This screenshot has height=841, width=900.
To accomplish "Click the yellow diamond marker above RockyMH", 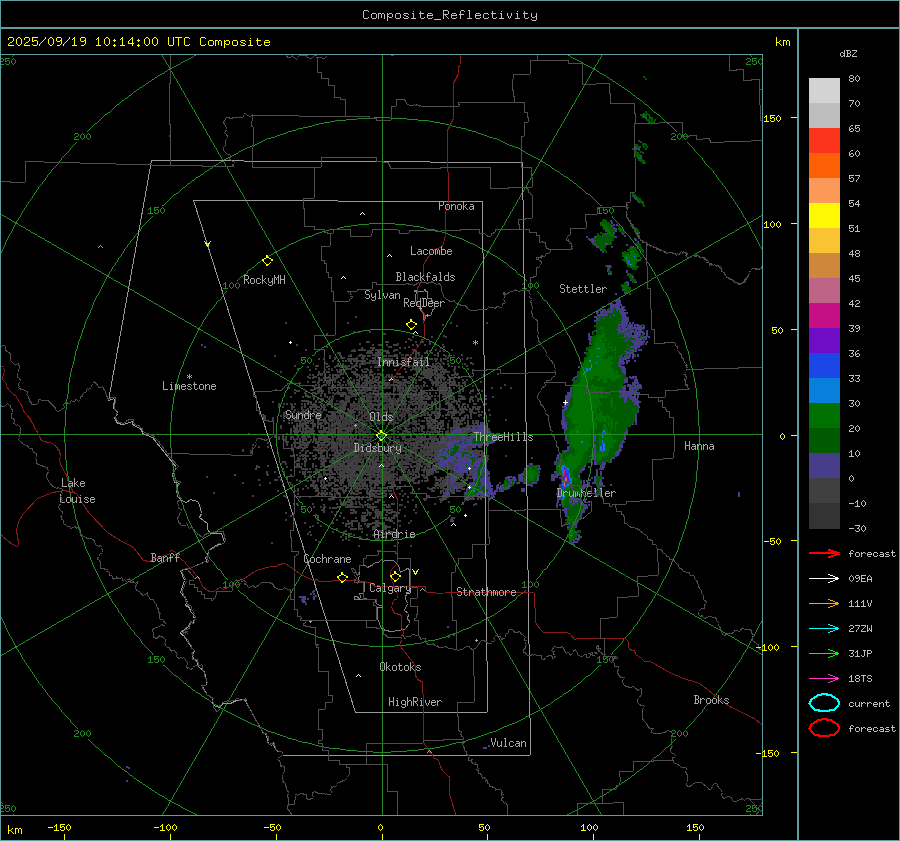I will coord(267,260).
